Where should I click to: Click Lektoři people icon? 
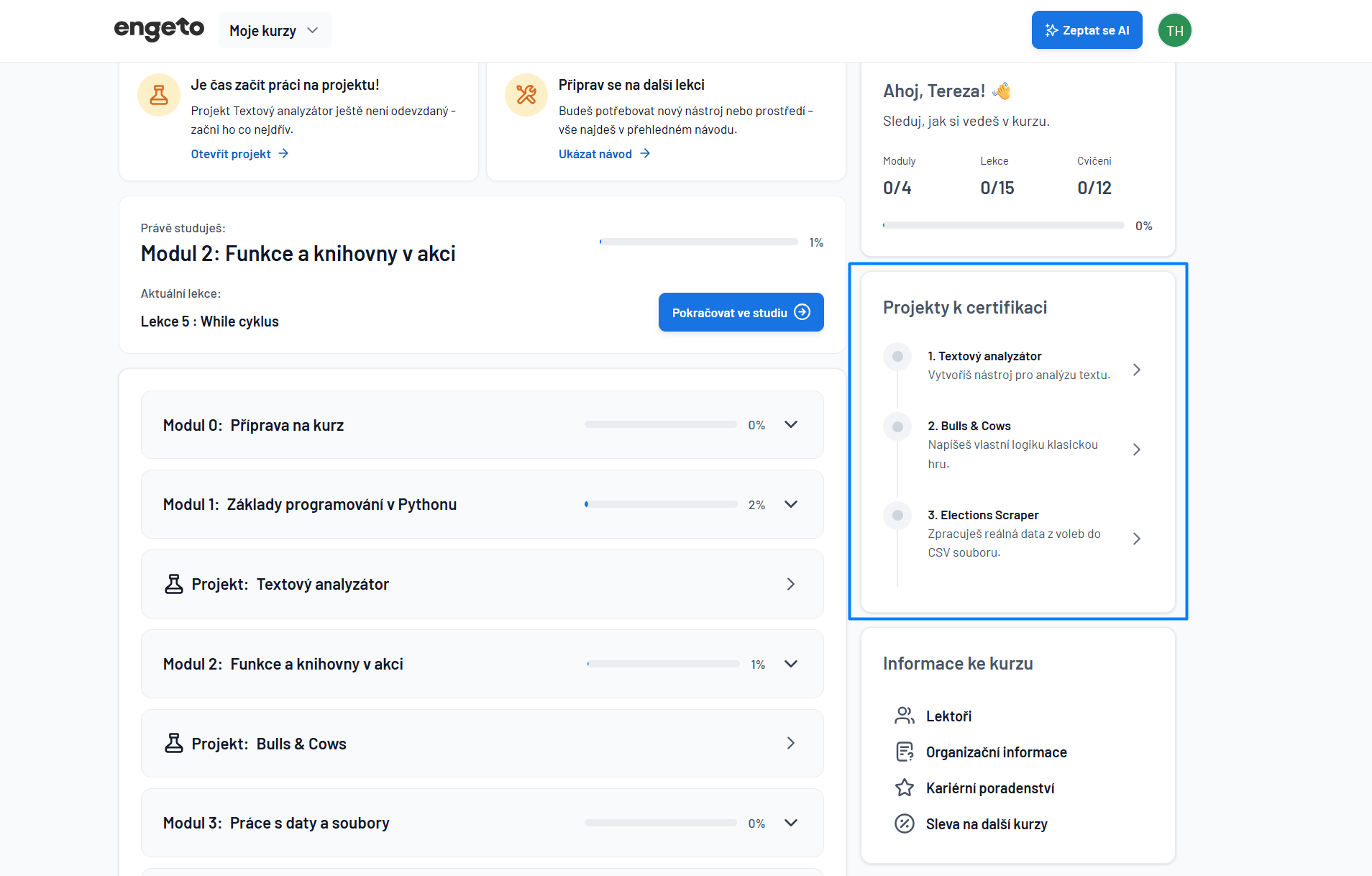904,716
